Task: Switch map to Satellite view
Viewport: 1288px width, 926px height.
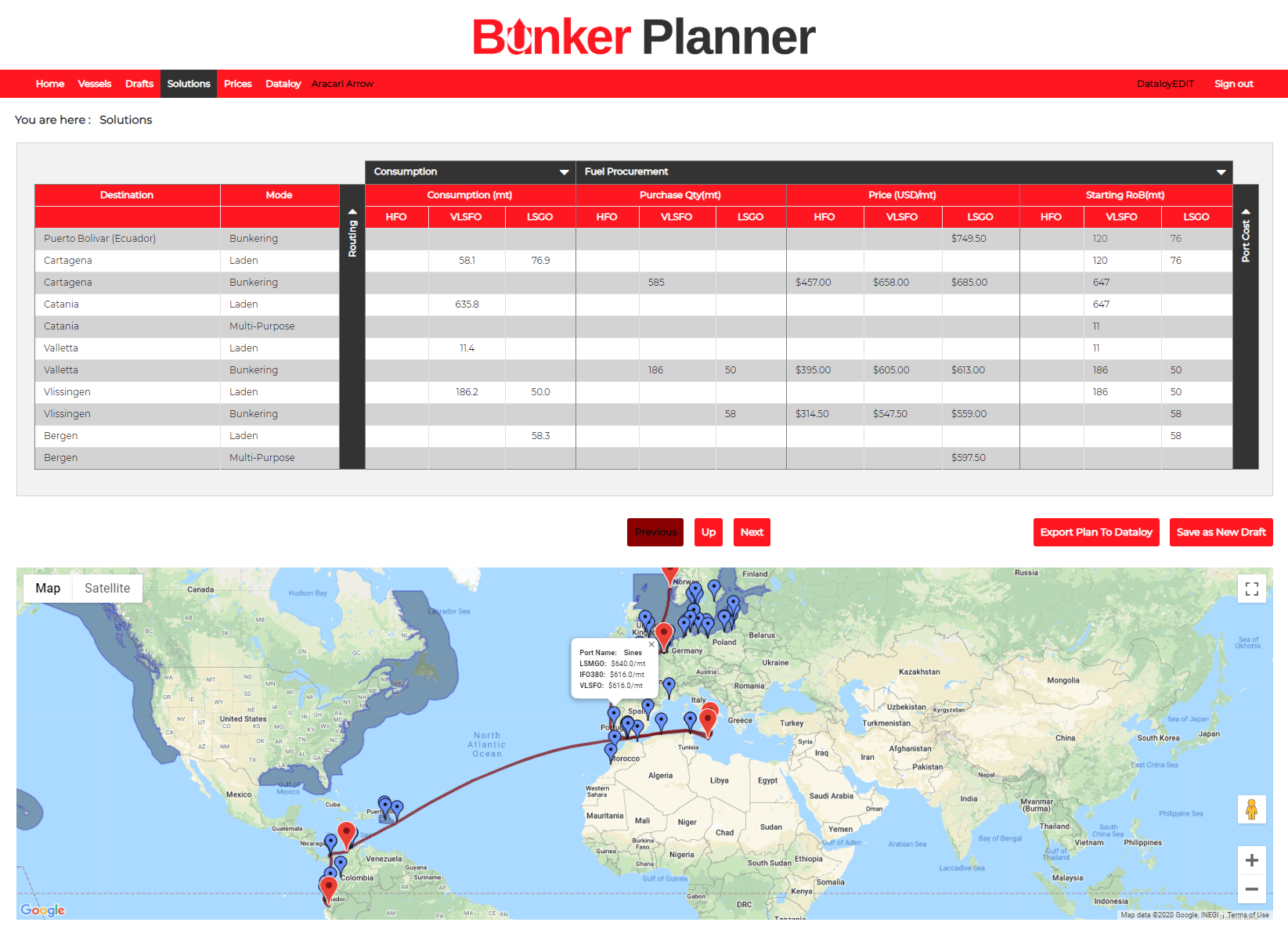Action: pyautogui.click(x=107, y=588)
